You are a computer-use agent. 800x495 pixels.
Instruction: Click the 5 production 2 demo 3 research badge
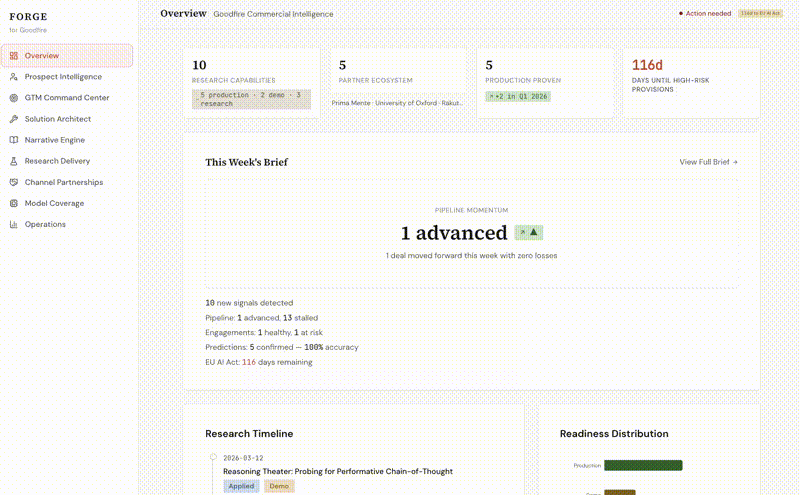pyautogui.click(x=251, y=100)
